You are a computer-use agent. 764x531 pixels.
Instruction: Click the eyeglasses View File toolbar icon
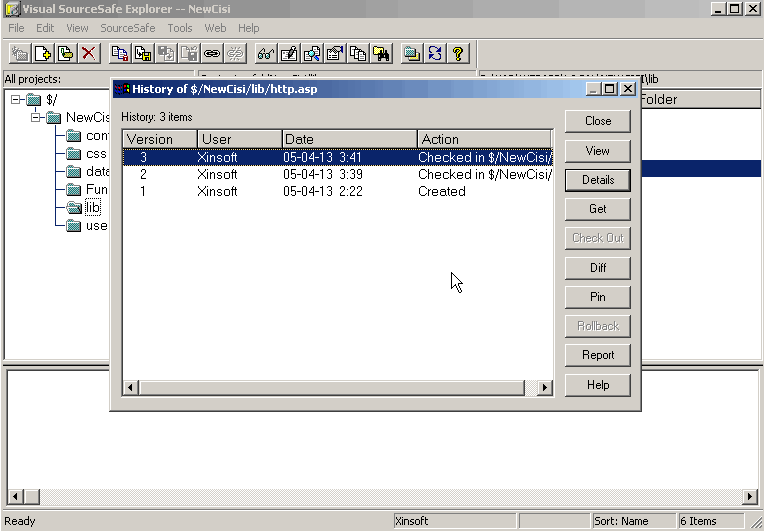coord(266,53)
